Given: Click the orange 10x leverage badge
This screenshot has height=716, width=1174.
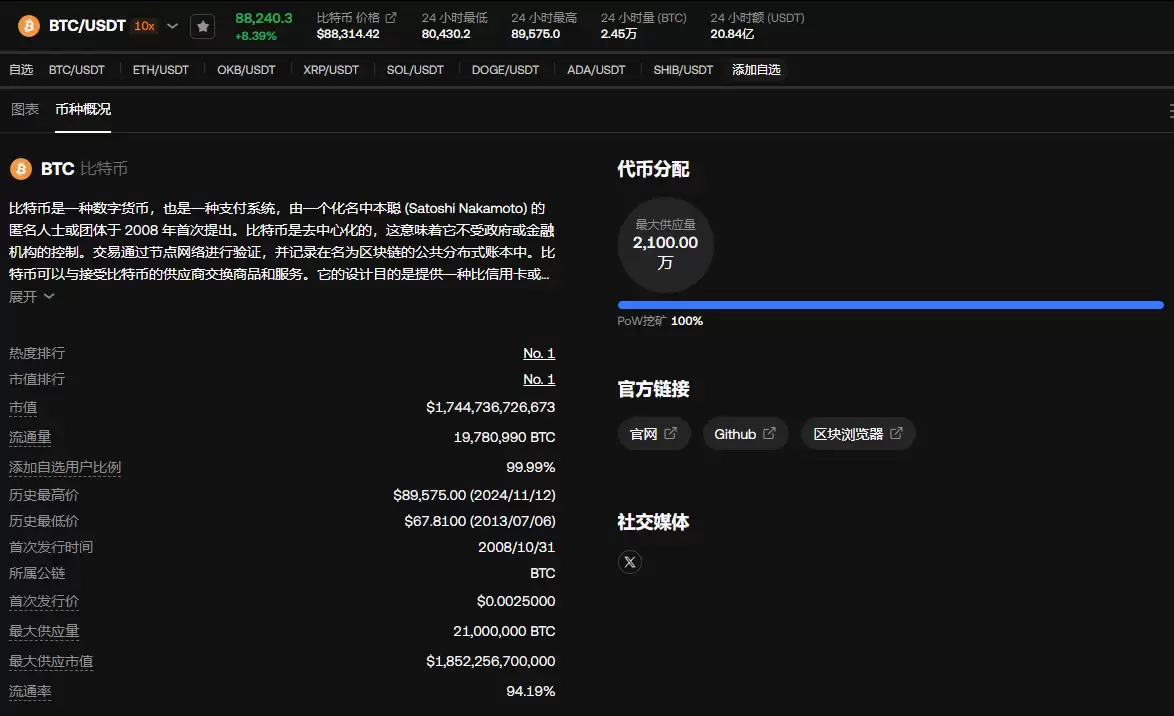Looking at the screenshot, I should coord(146,26).
